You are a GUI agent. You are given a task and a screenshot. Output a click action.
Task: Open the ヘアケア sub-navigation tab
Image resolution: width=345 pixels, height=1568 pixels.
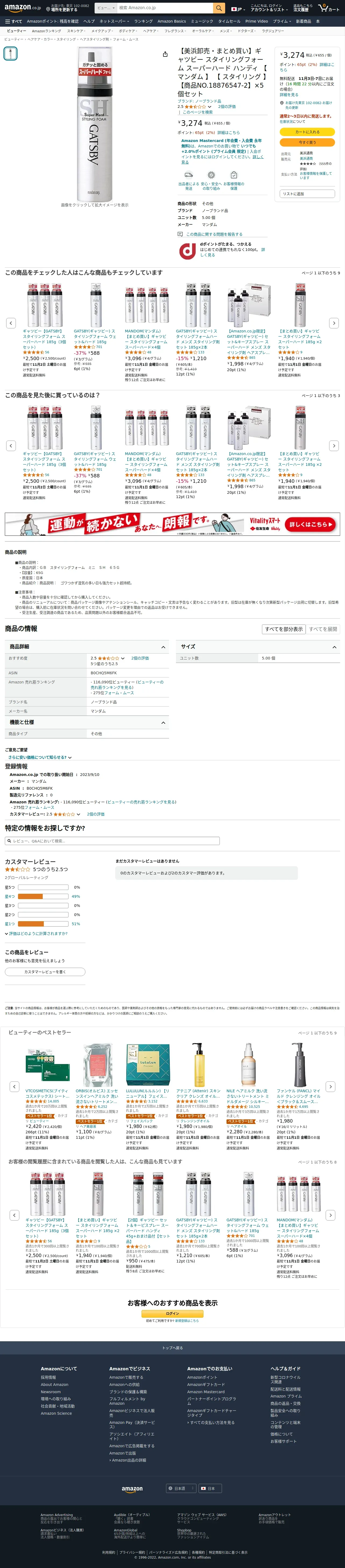pyautogui.click(x=151, y=30)
